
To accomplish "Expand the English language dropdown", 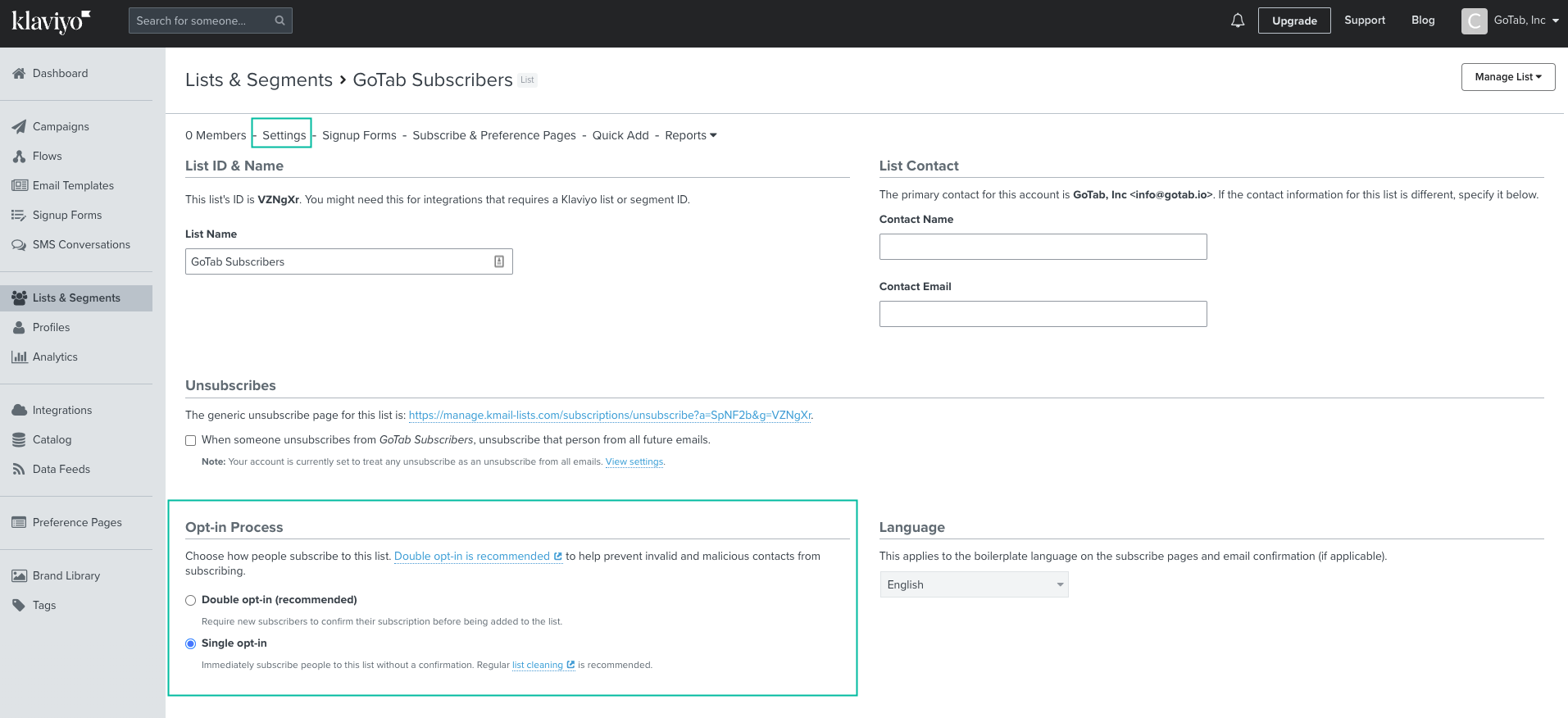I will tap(974, 585).
